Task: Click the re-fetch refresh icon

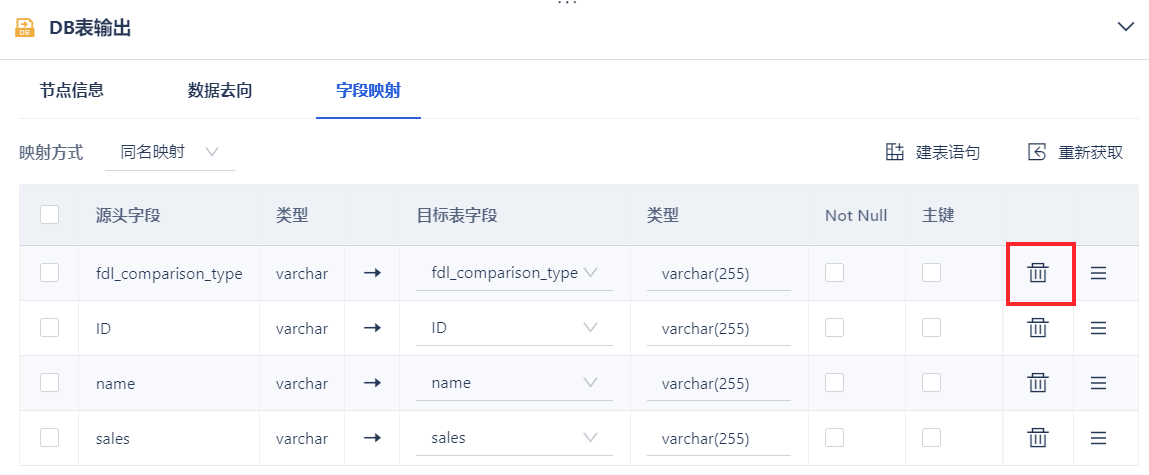Action: click(1037, 152)
